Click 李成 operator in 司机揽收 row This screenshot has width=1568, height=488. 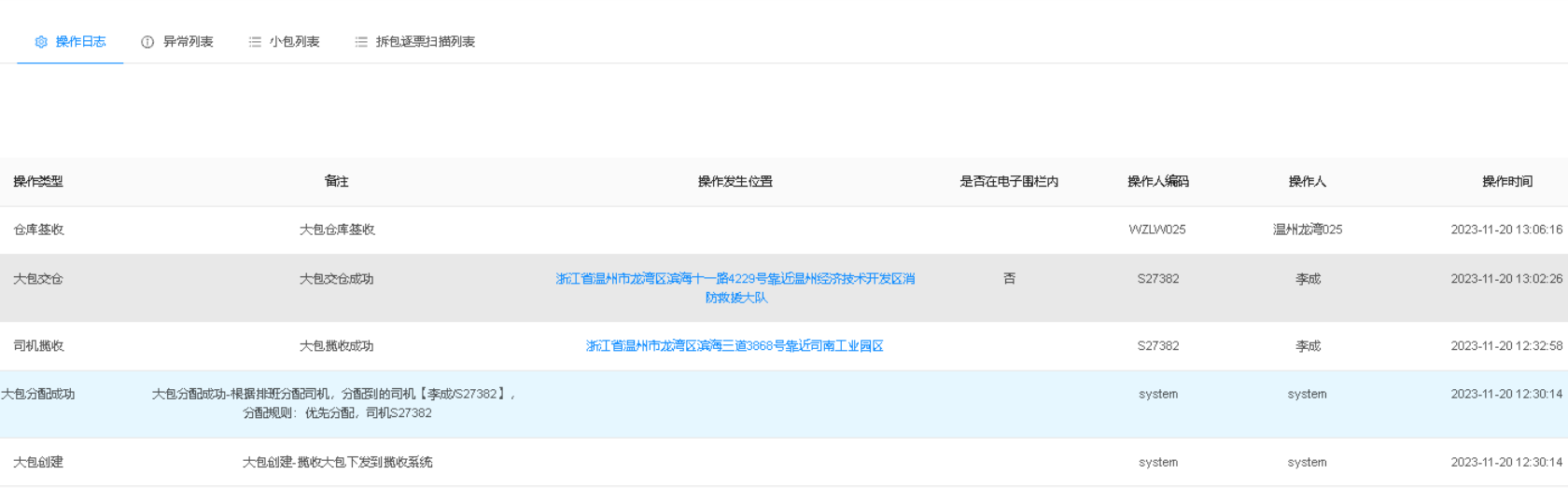pyautogui.click(x=1308, y=346)
